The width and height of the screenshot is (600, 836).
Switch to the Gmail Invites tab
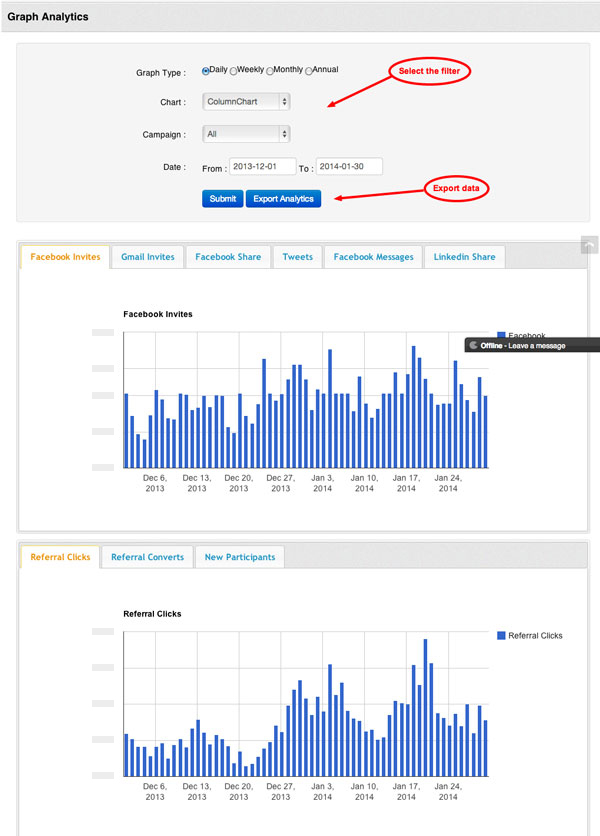148,257
